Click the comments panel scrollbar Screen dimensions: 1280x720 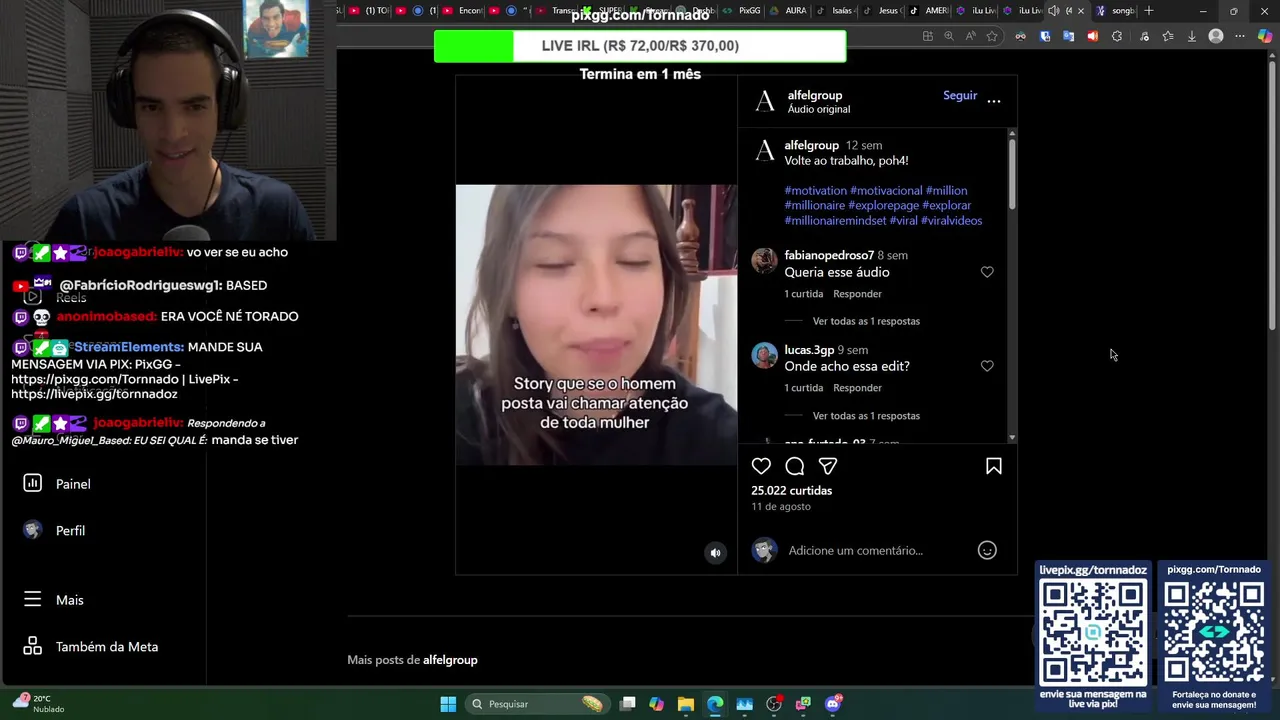pos(1012,175)
